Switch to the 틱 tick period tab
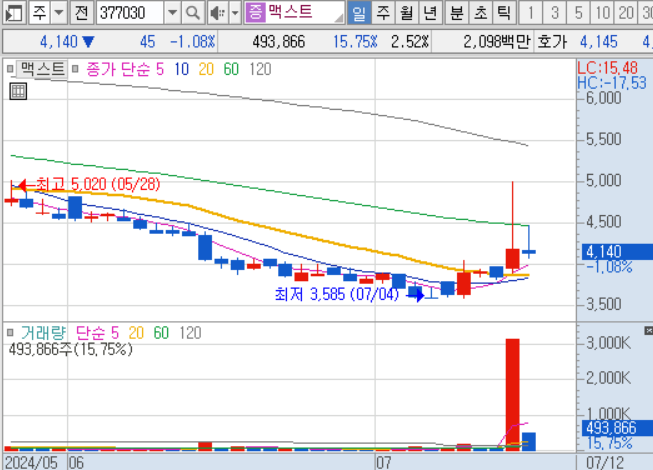The image size is (653, 470). (x=504, y=12)
